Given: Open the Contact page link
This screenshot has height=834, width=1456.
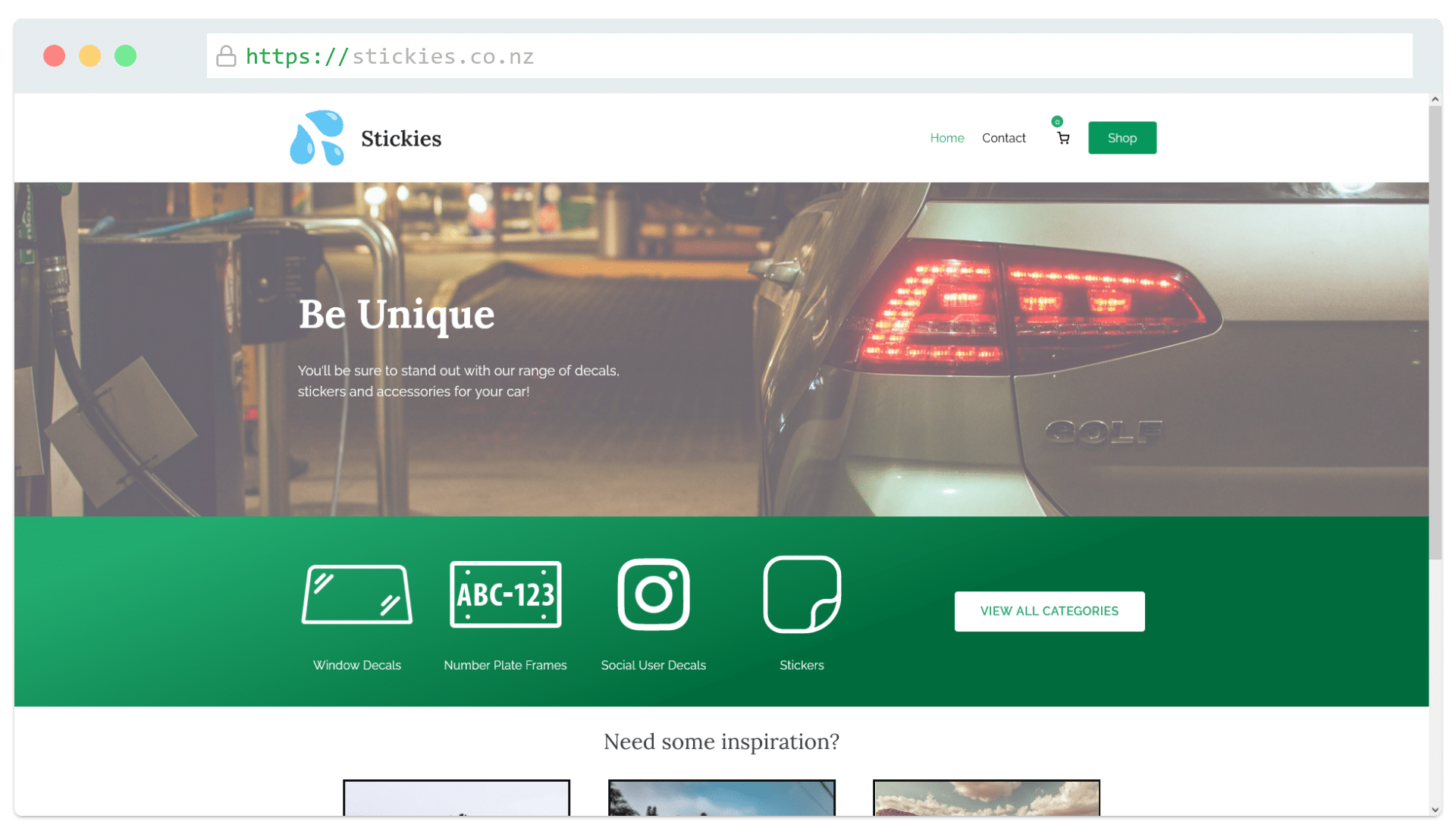Looking at the screenshot, I should [1003, 138].
